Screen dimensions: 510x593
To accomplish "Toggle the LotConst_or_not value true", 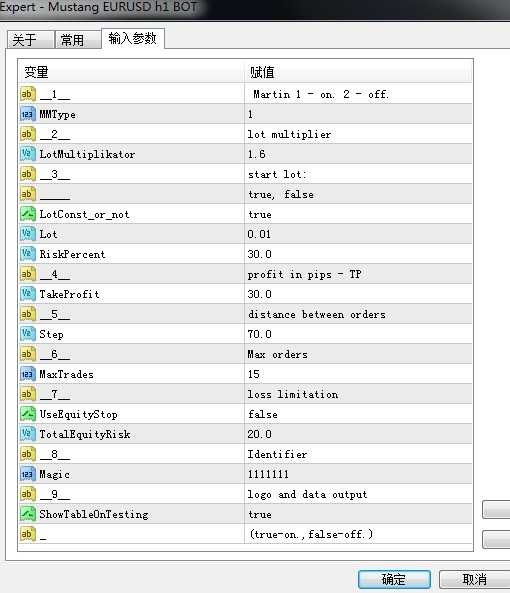I will (x=358, y=214).
